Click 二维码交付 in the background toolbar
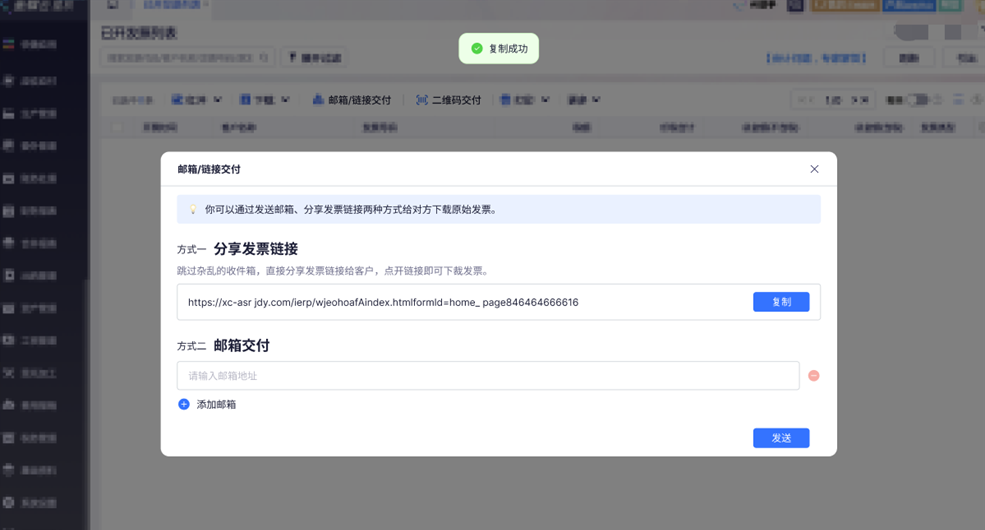Screen dimensions: 985x530 click(456, 100)
